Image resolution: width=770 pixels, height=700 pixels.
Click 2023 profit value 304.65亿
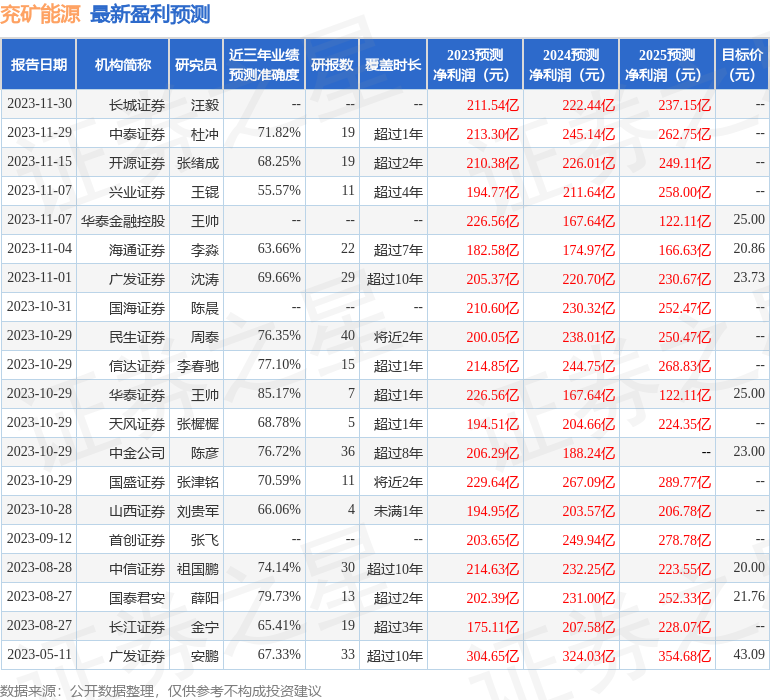coord(493,656)
